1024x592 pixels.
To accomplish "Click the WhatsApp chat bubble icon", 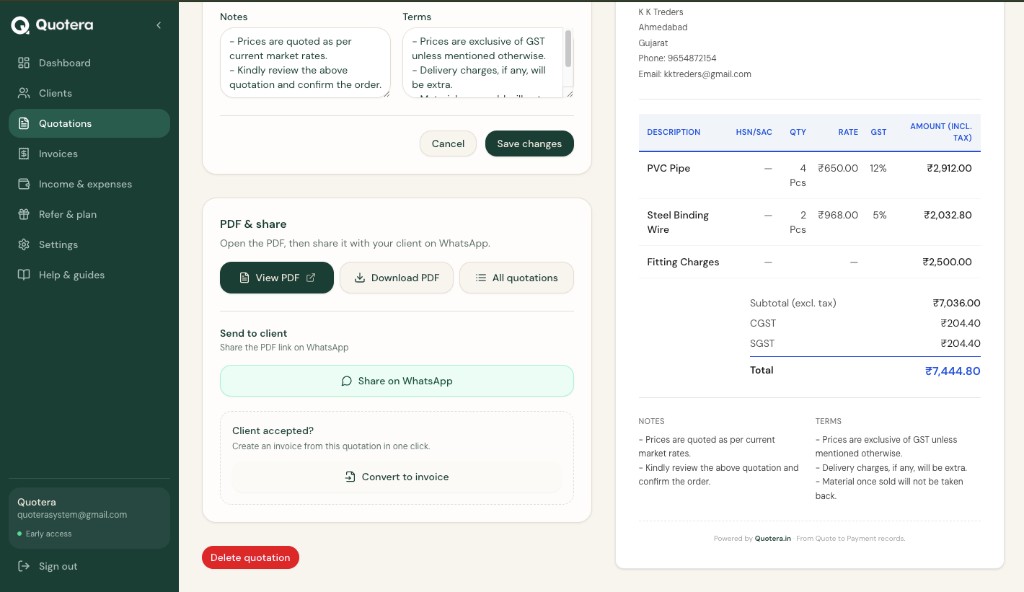I will point(347,381).
